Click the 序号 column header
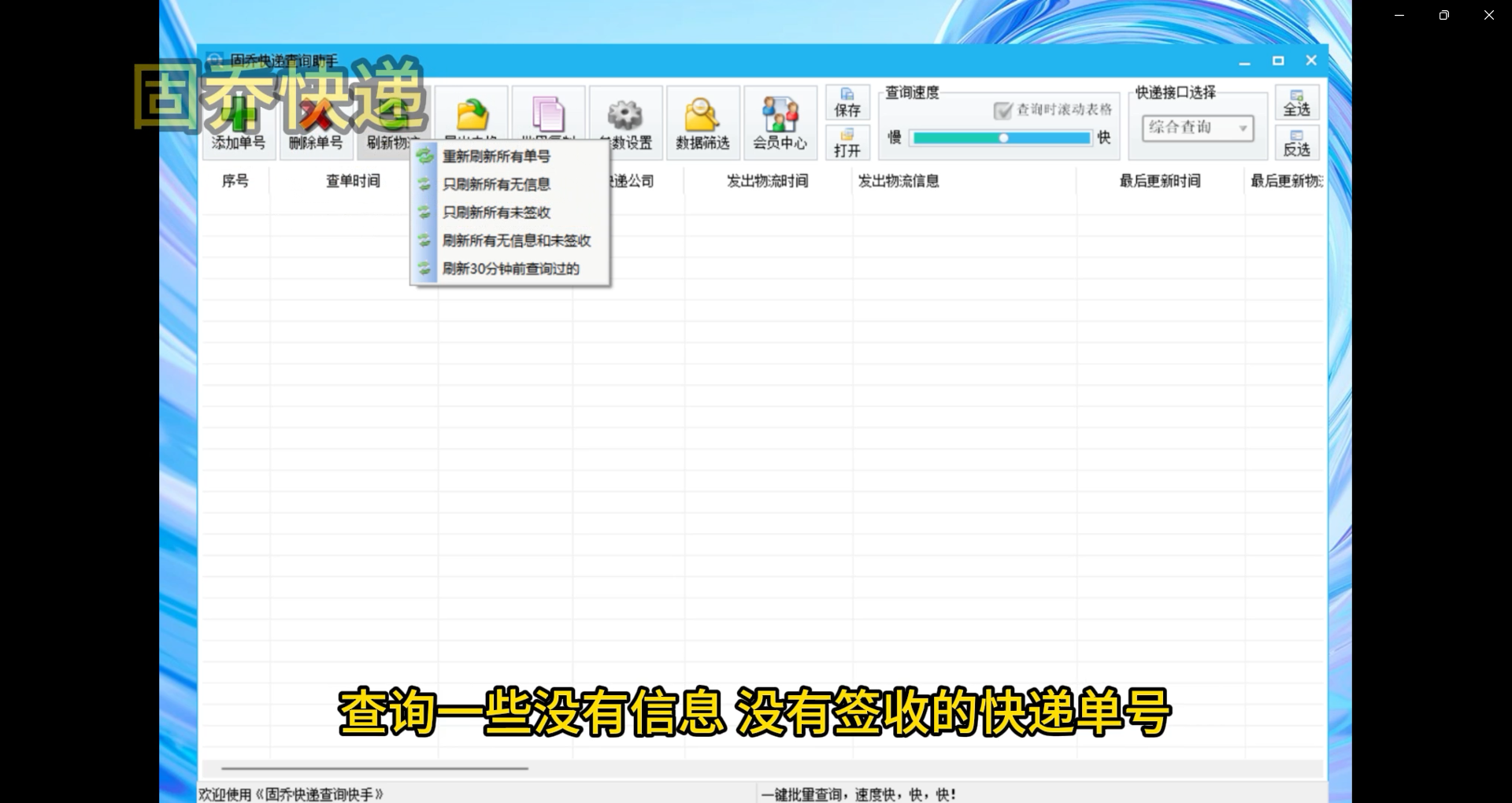The width and height of the screenshot is (1512, 803). point(235,181)
